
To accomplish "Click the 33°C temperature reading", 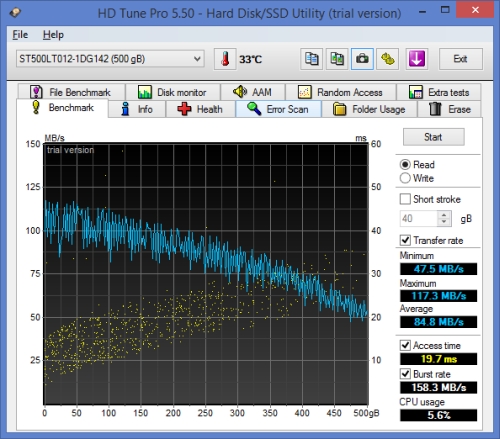I will pos(251,60).
